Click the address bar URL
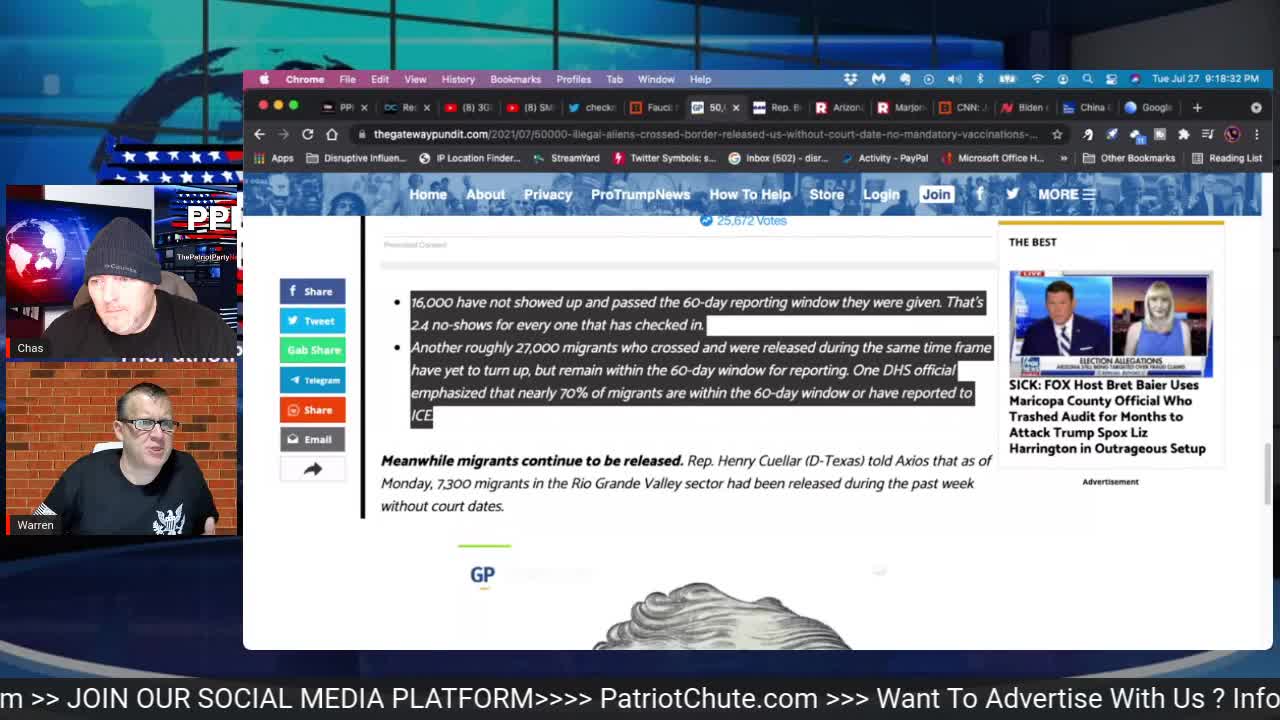This screenshot has width=1280, height=720. coord(705,134)
